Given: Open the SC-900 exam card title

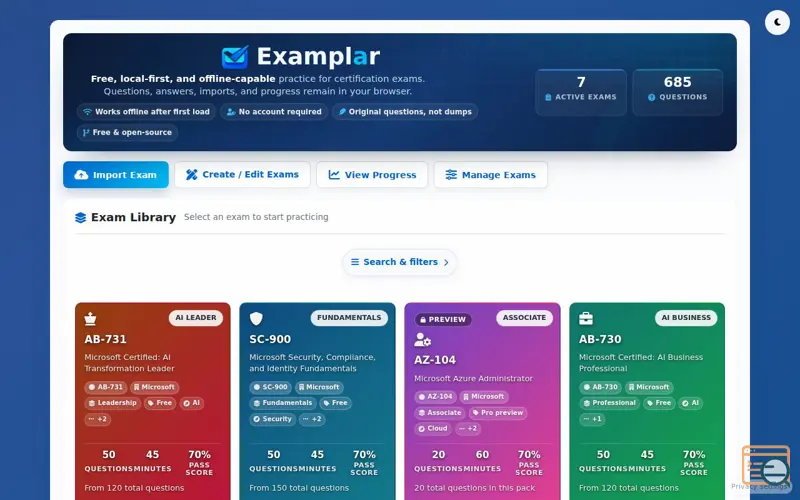Looking at the screenshot, I should (270, 339).
